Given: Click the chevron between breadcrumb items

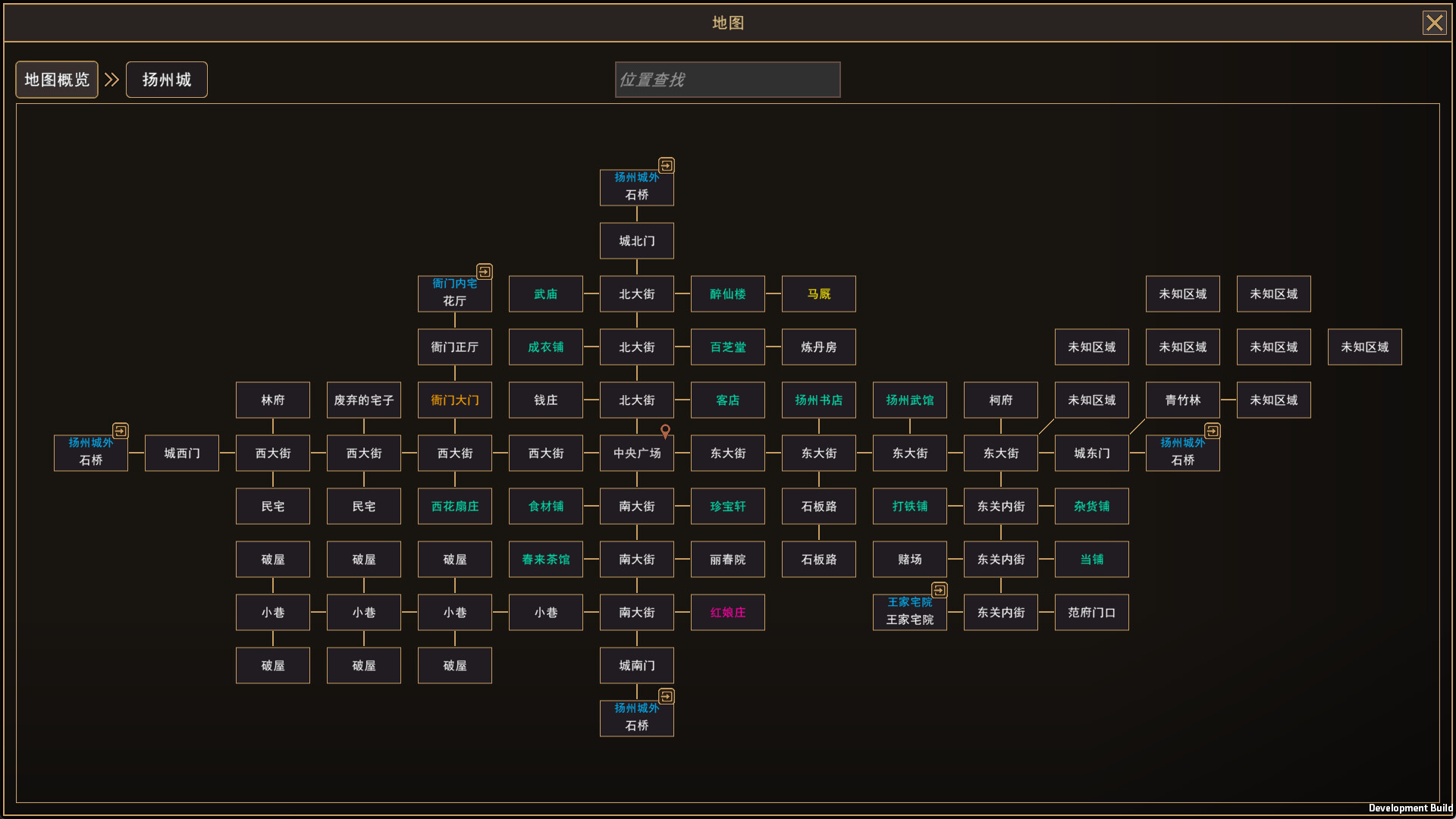Looking at the screenshot, I should 112,79.
